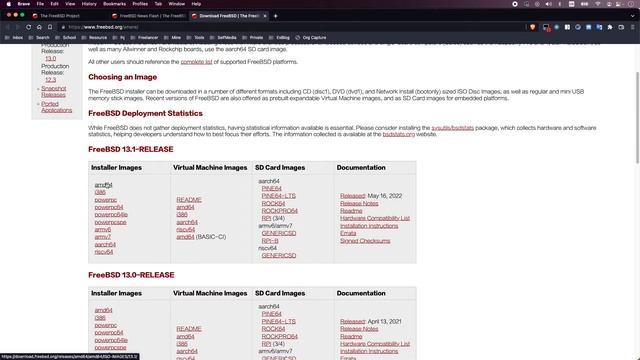Open the Extensions puzzle piece icon
This screenshot has height=360, width=640.
[610, 27]
